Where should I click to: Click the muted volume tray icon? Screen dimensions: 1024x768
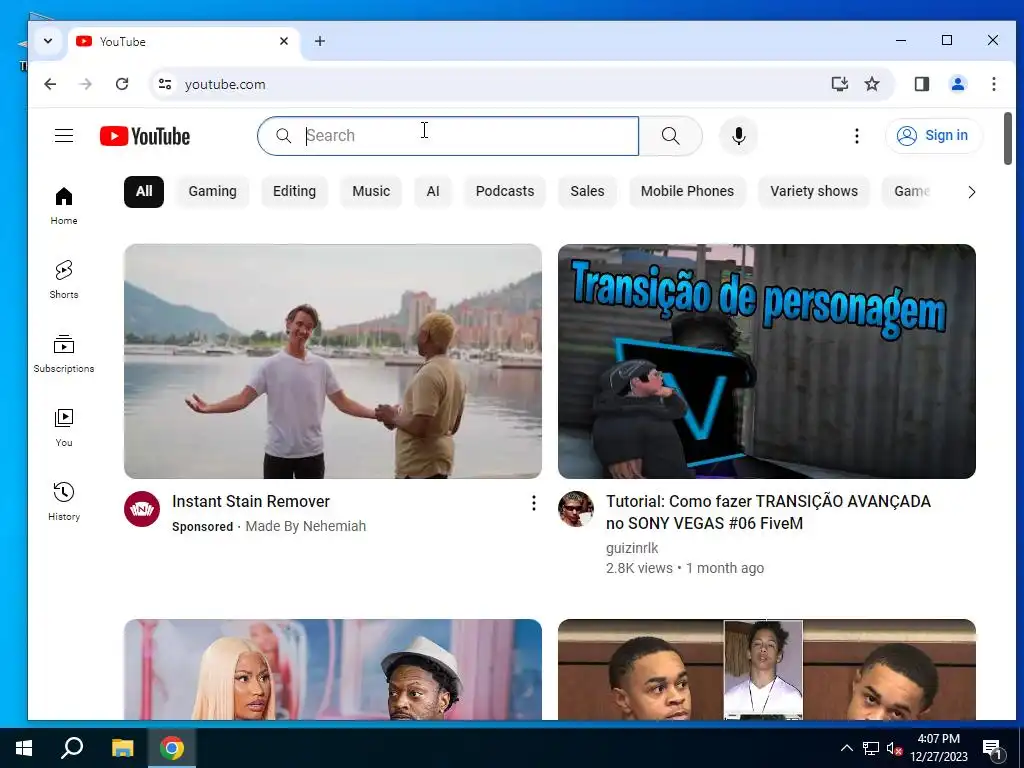tap(894, 748)
